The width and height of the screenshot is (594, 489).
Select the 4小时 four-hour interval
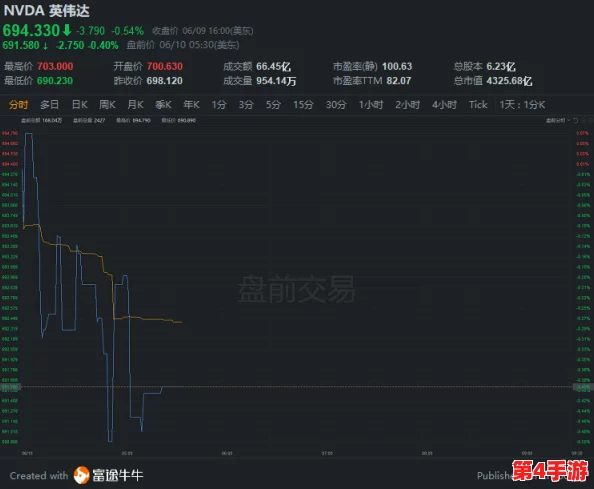pos(444,105)
